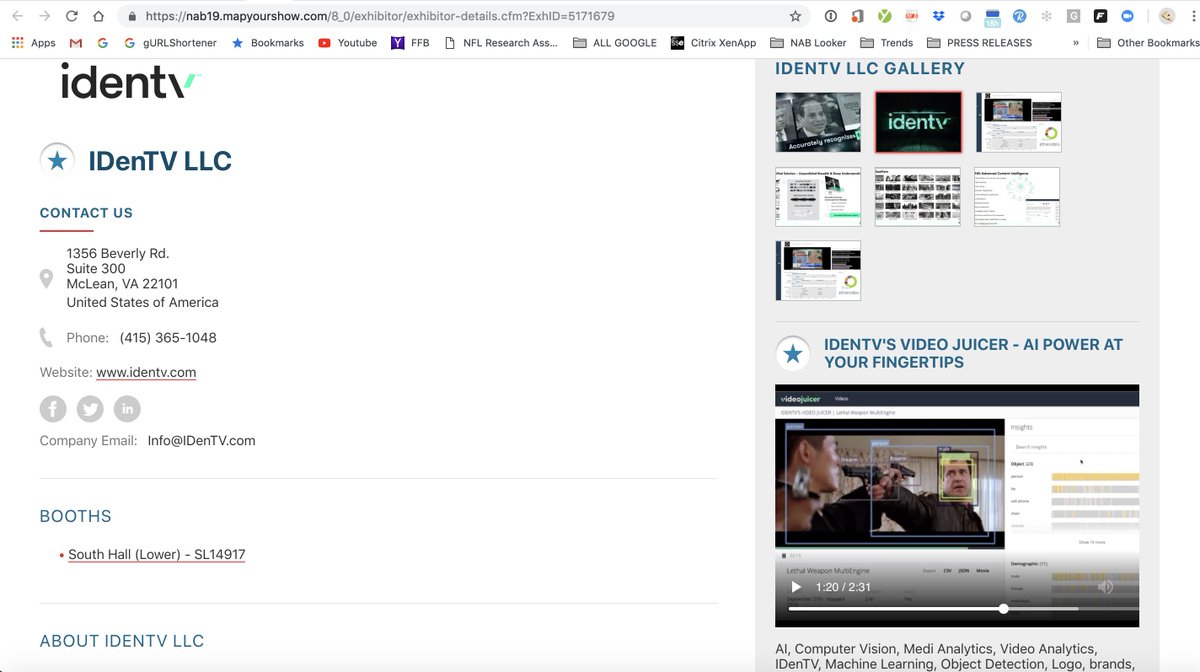Open last thumbnail in second gallery row

1017,196
